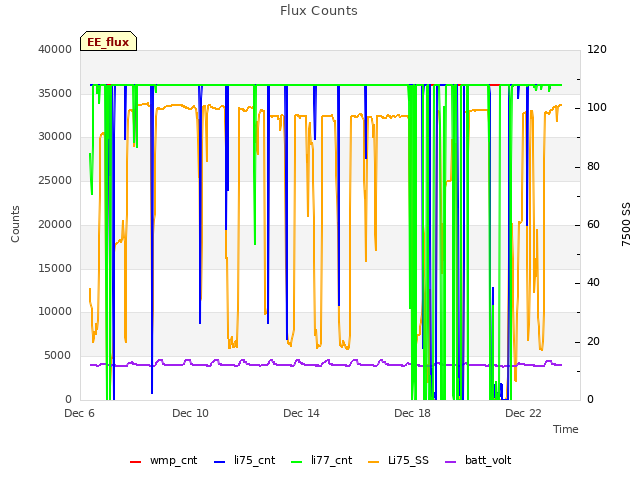640x480 pixels.
Task: Click the 20 right axis value
Action: click(x=593, y=341)
